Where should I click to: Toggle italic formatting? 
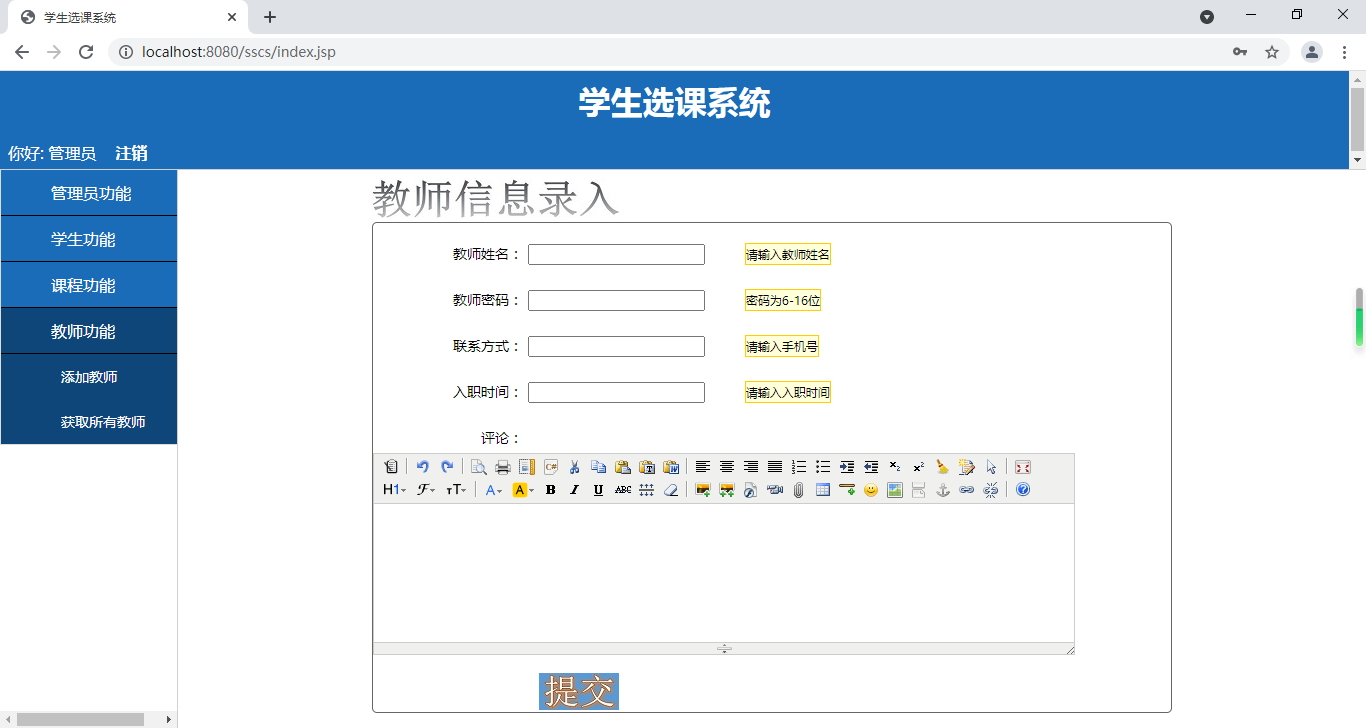tap(575, 490)
